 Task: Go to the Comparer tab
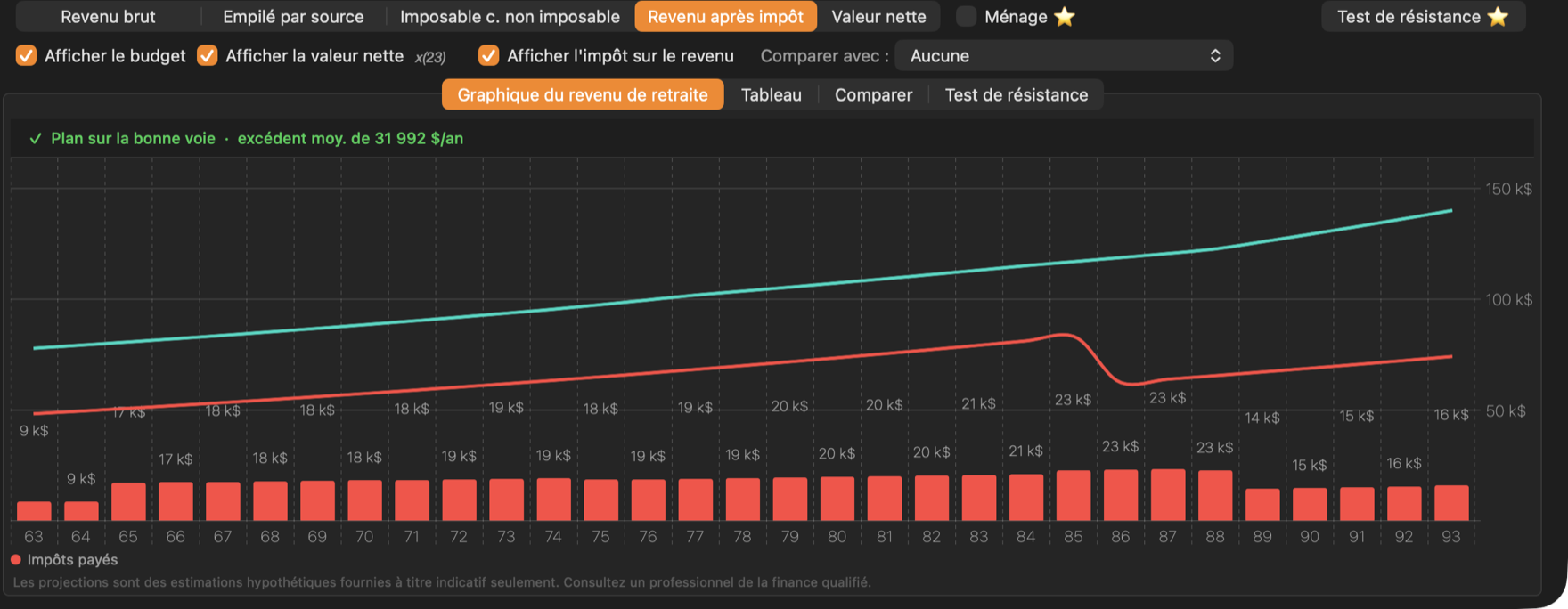(873, 95)
